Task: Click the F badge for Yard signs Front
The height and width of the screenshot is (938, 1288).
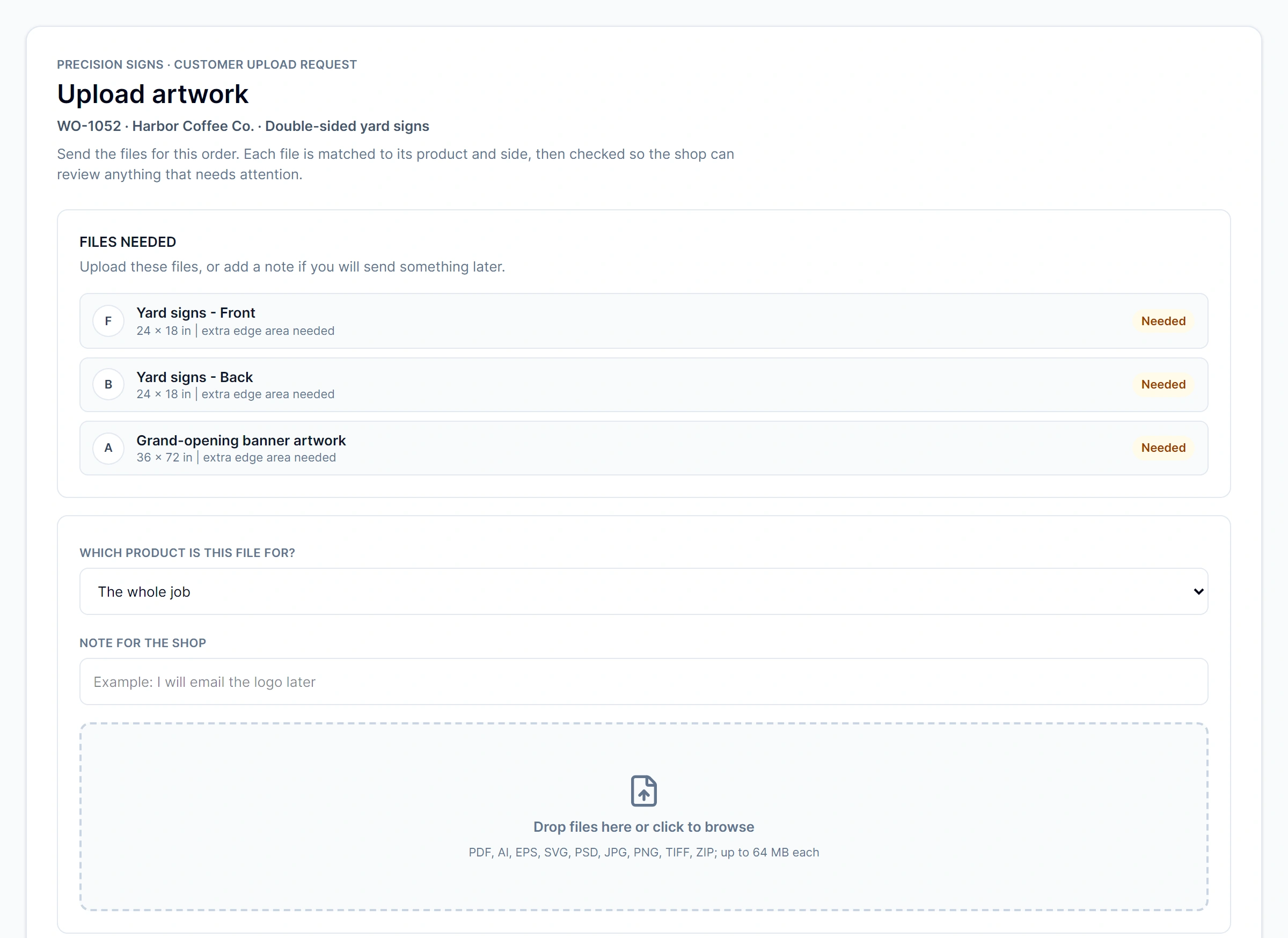Action: point(108,321)
